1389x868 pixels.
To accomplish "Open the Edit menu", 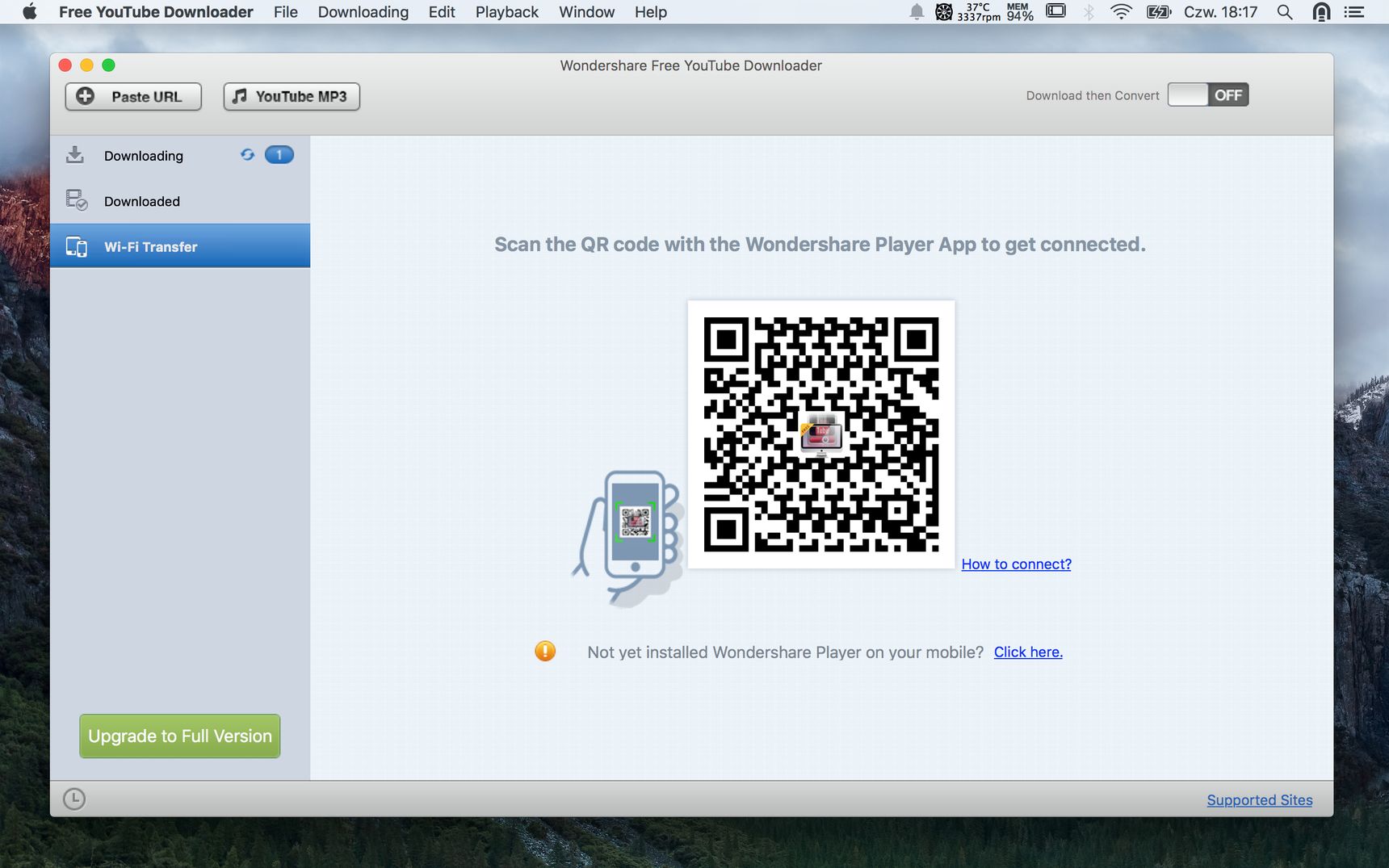I will click(442, 12).
